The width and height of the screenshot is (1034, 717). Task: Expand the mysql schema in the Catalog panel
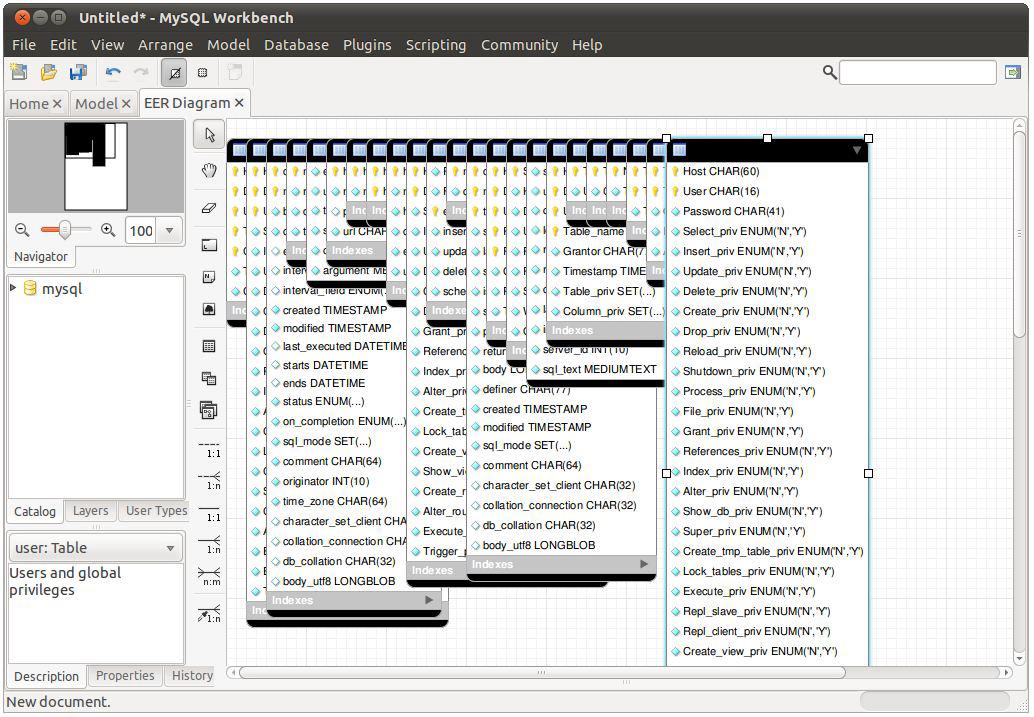click(12, 288)
